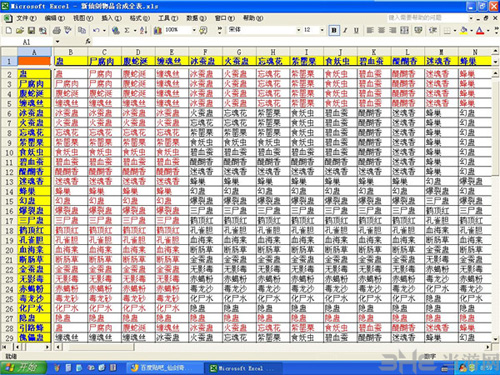Select the orange cell A1
The width and height of the screenshot is (500, 375).
click(x=34, y=61)
